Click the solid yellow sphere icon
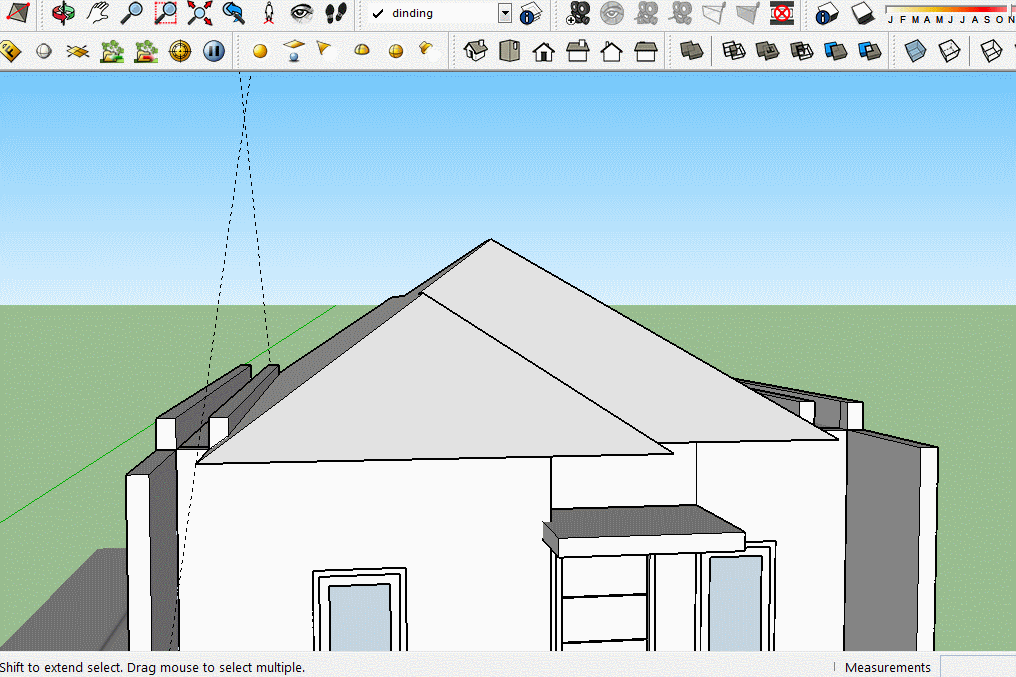1016x677 pixels. 260,51
